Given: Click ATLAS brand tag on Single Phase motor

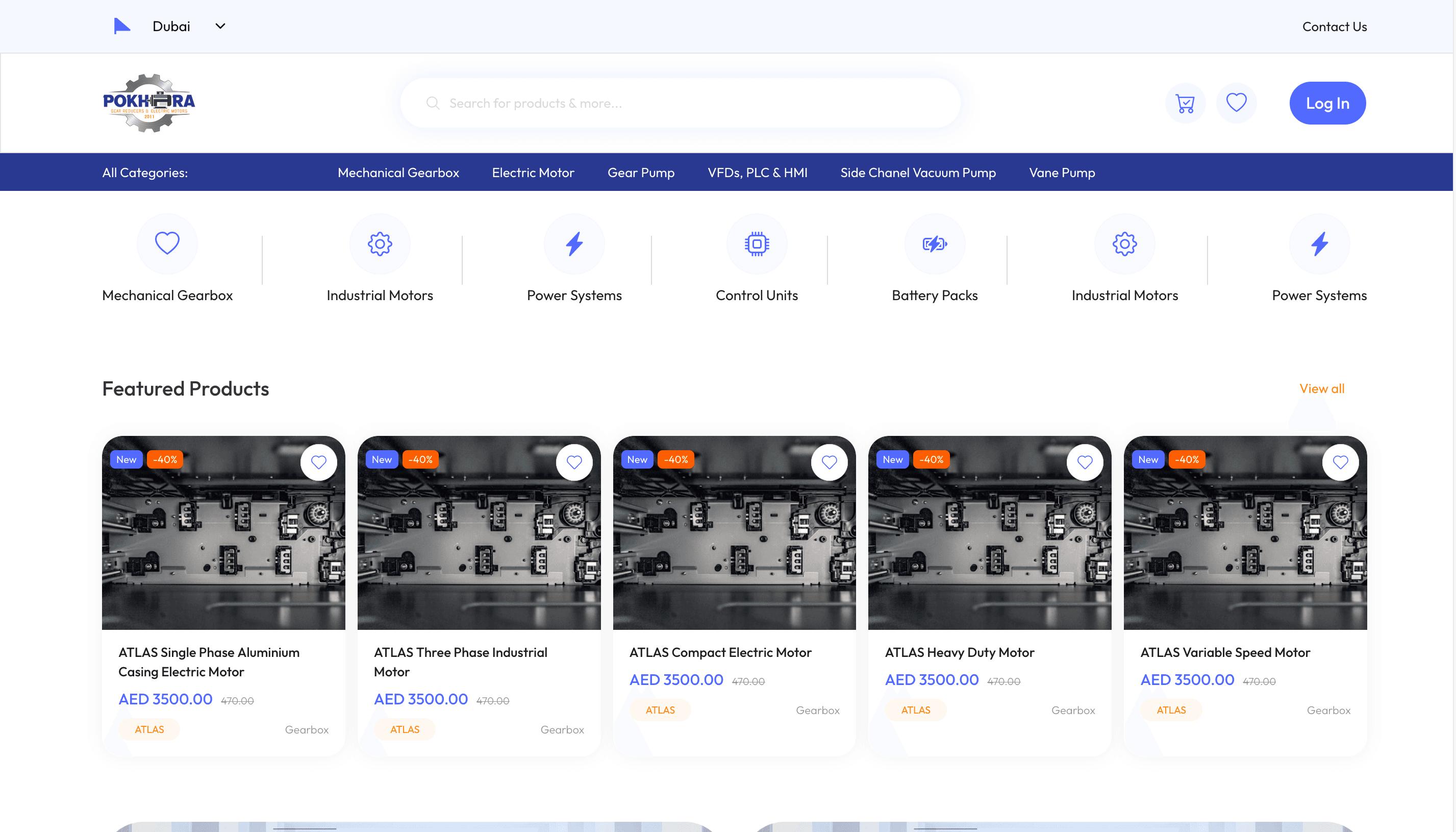Looking at the screenshot, I should click(149, 730).
